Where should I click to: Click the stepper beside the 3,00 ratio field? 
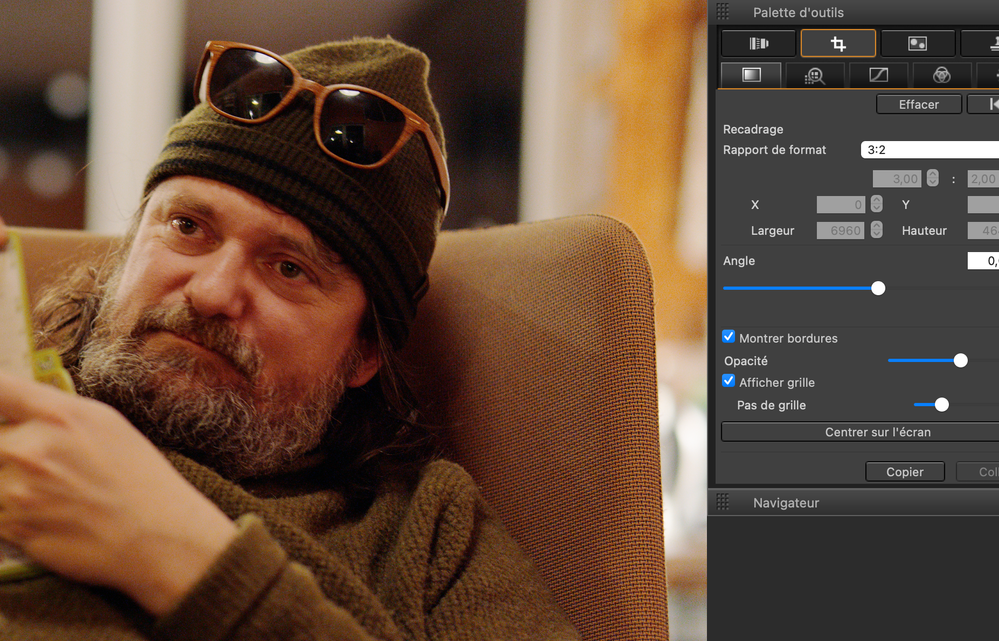pos(932,178)
